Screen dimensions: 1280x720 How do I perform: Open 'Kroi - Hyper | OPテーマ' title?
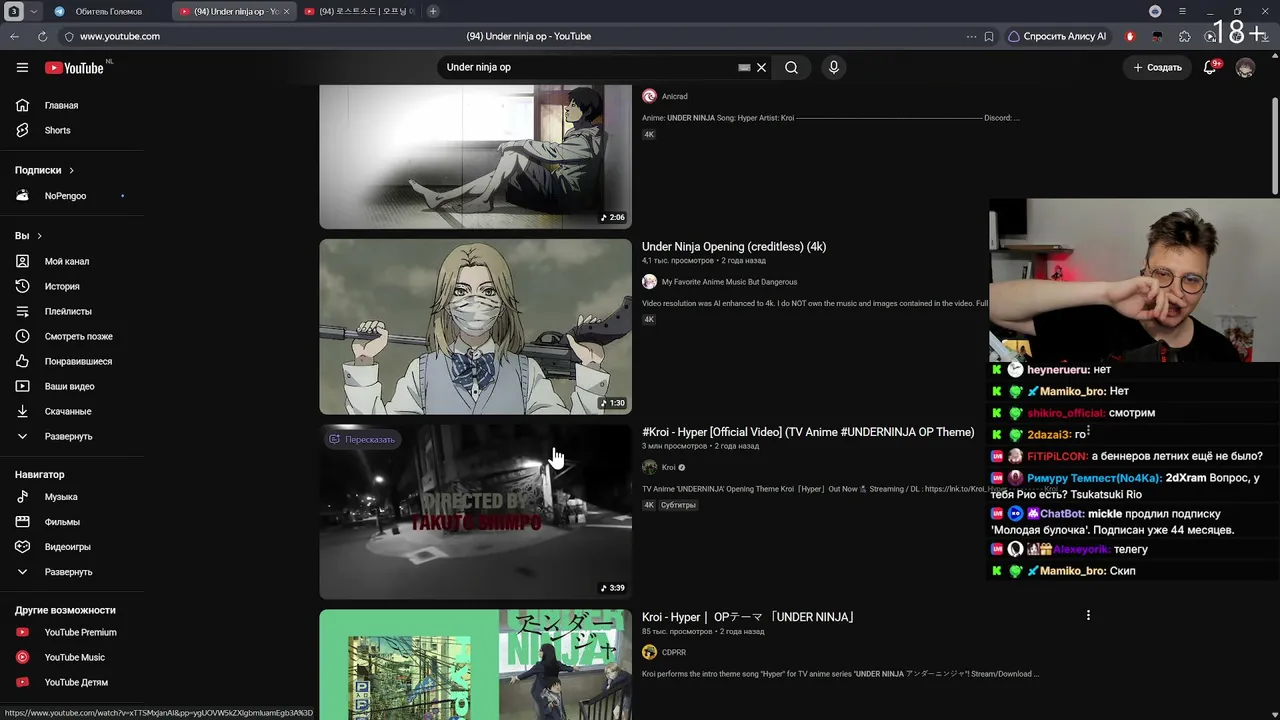click(748, 617)
